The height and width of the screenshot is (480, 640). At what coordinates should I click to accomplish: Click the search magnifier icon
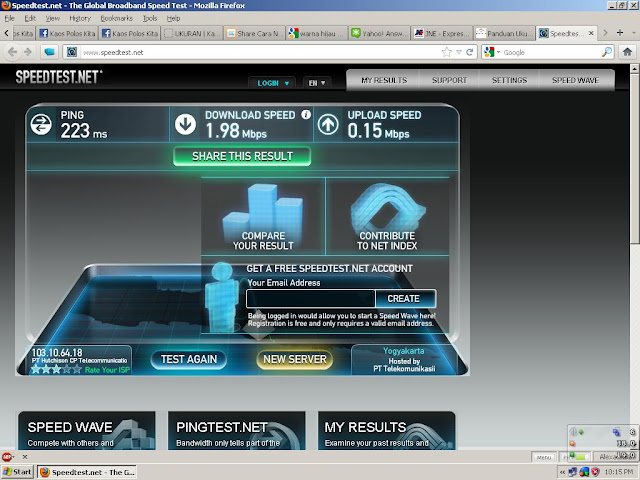(x=607, y=52)
